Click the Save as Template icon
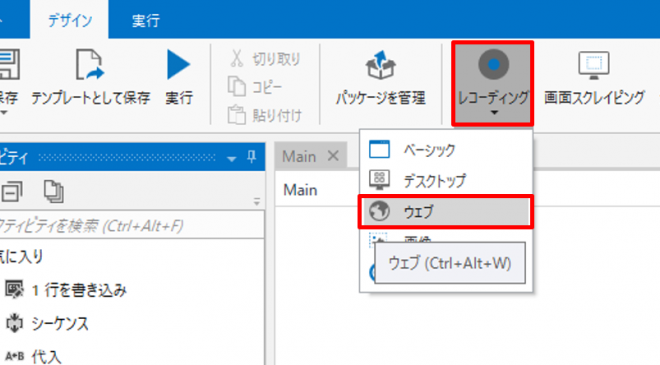Image resolution: width=660 pixels, height=365 pixels. [x=89, y=64]
